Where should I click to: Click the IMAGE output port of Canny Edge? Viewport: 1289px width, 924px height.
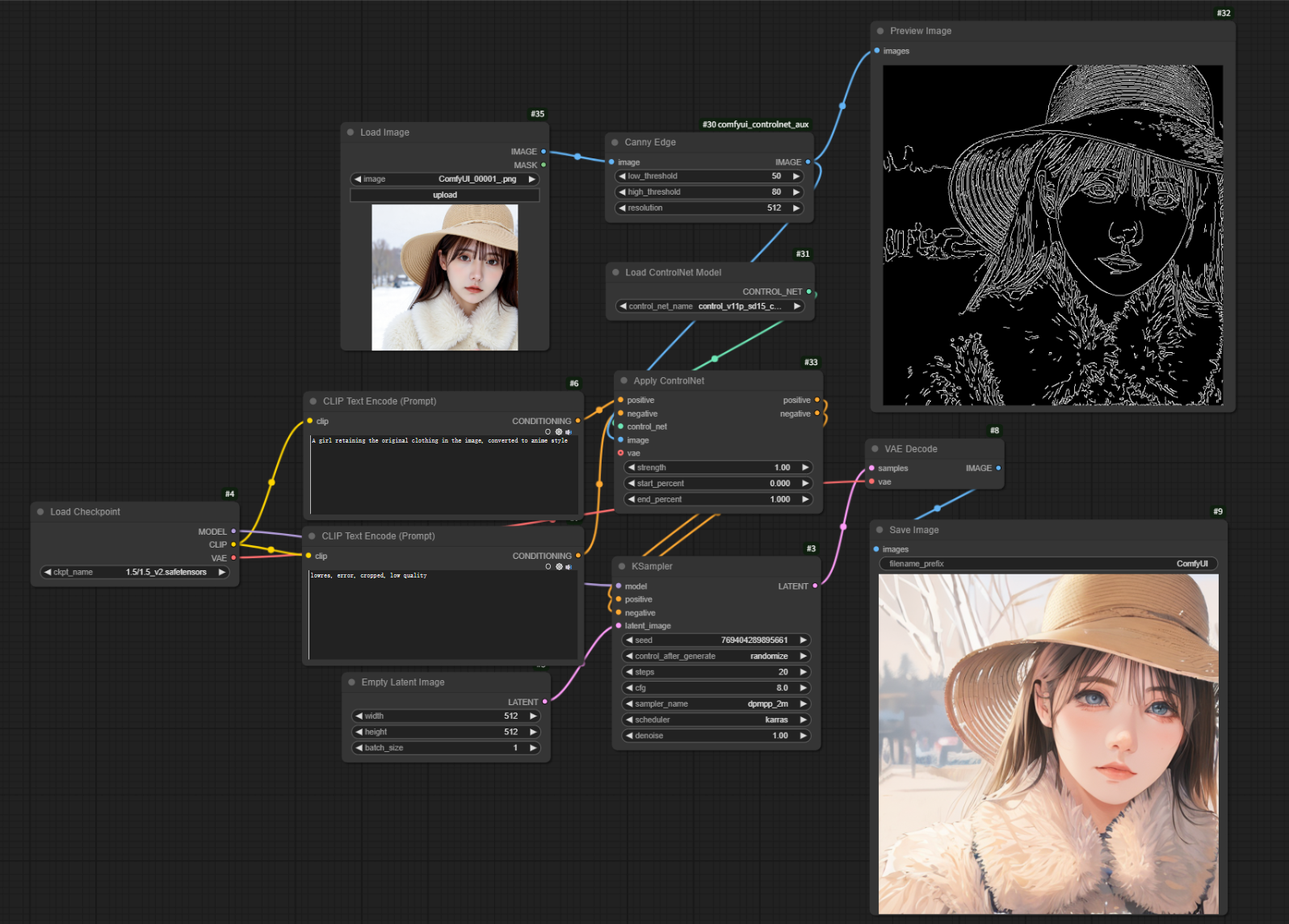pyautogui.click(x=808, y=162)
